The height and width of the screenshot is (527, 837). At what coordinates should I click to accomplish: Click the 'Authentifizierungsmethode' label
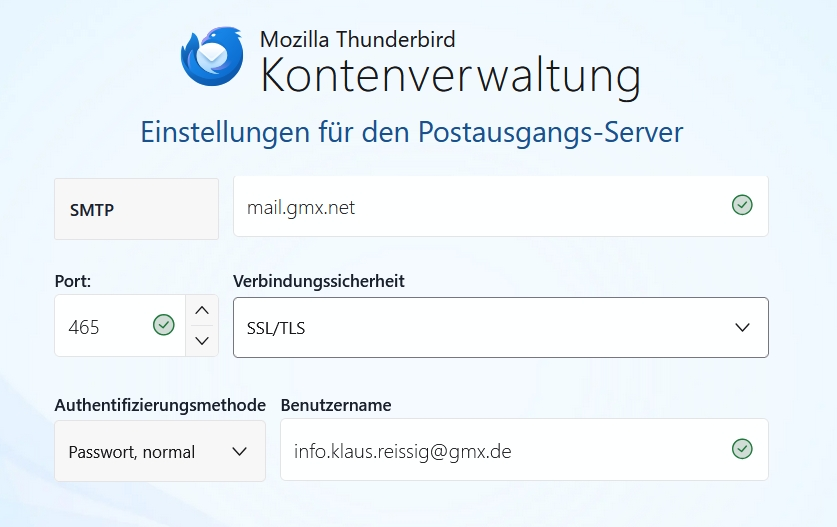pos(160,405)
